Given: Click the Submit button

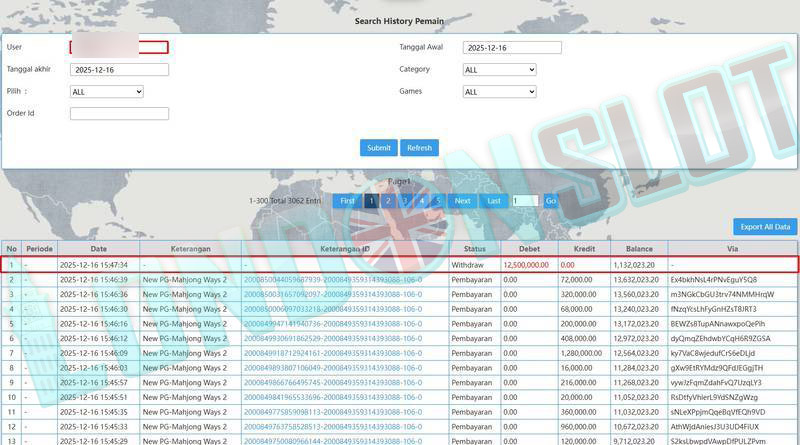Looking at the screenshot, I should click(379, 147).
